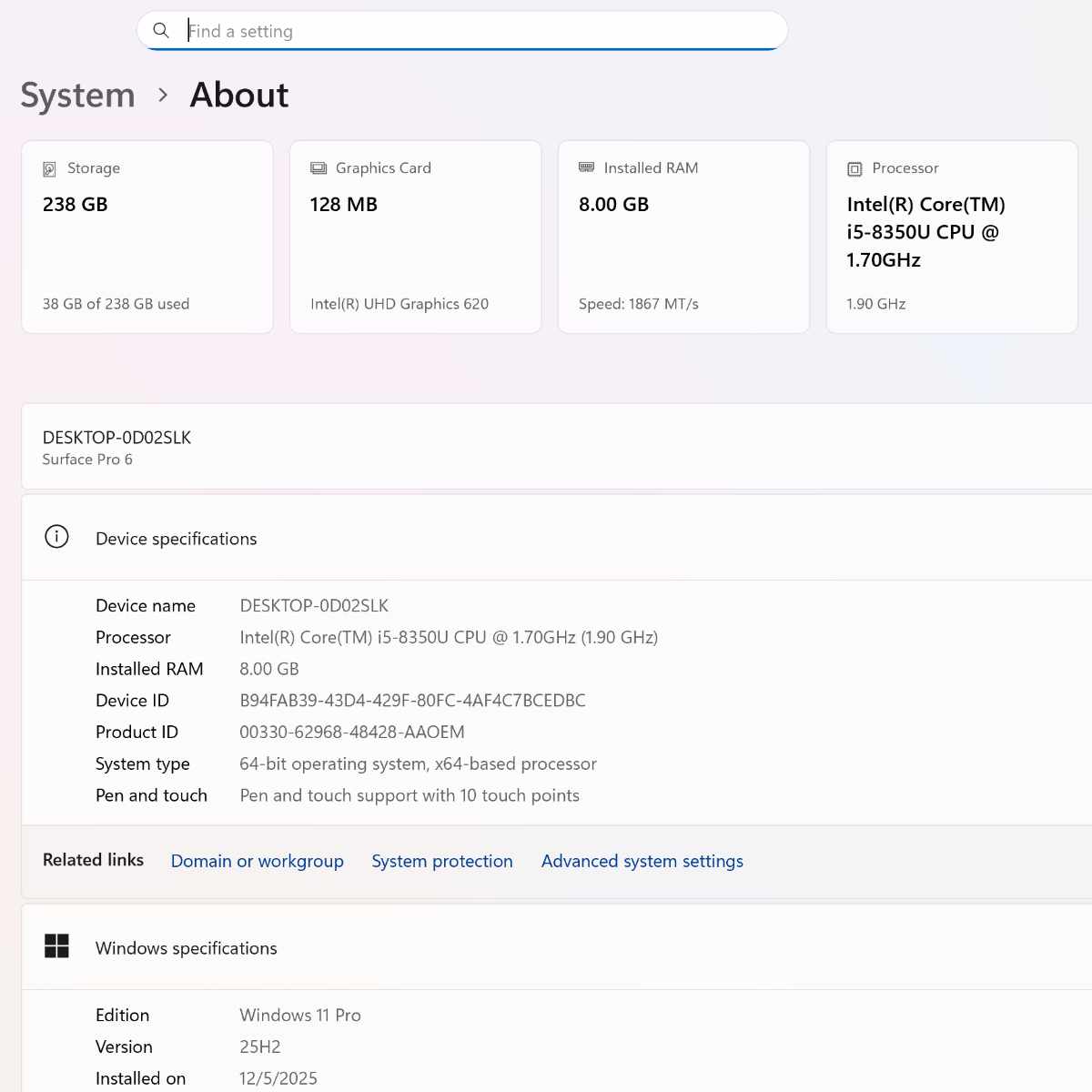Viewport: 1092px width, 1092px height.
Task: Collapse the Device specifications section
Action: (x=557, y=538)
